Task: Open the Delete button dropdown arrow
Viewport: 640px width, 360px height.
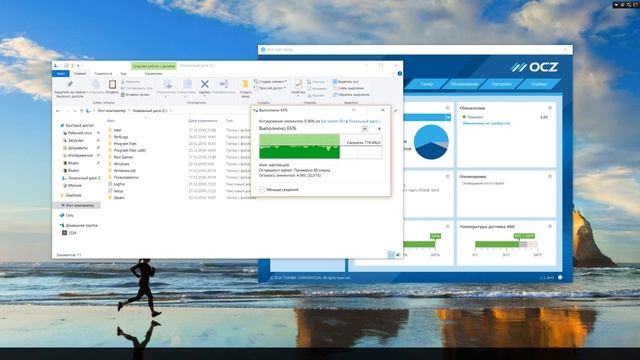Action: 204,96
